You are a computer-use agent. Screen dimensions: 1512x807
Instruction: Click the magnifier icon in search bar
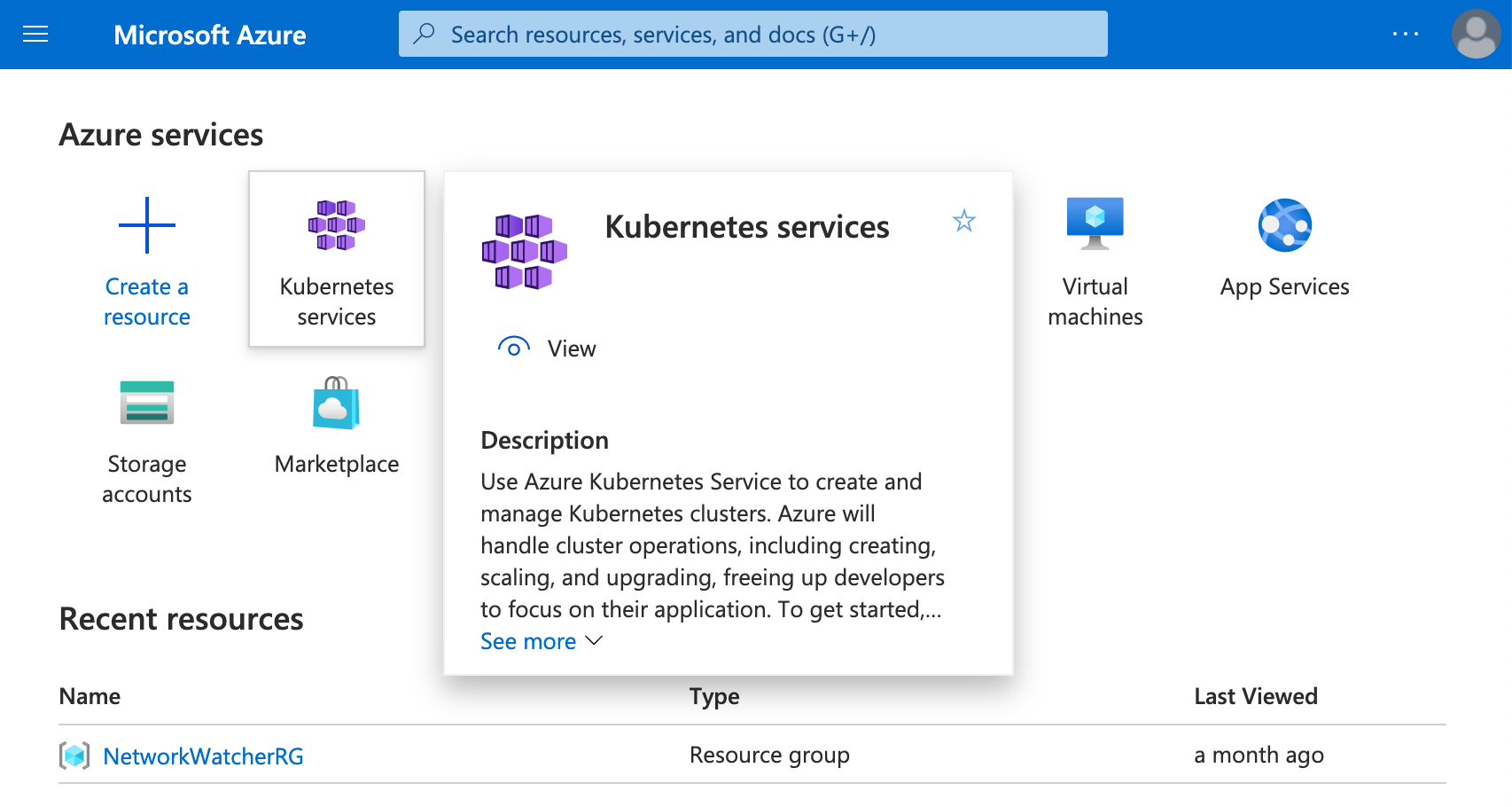pyautogui.click(x=425, y=34)
